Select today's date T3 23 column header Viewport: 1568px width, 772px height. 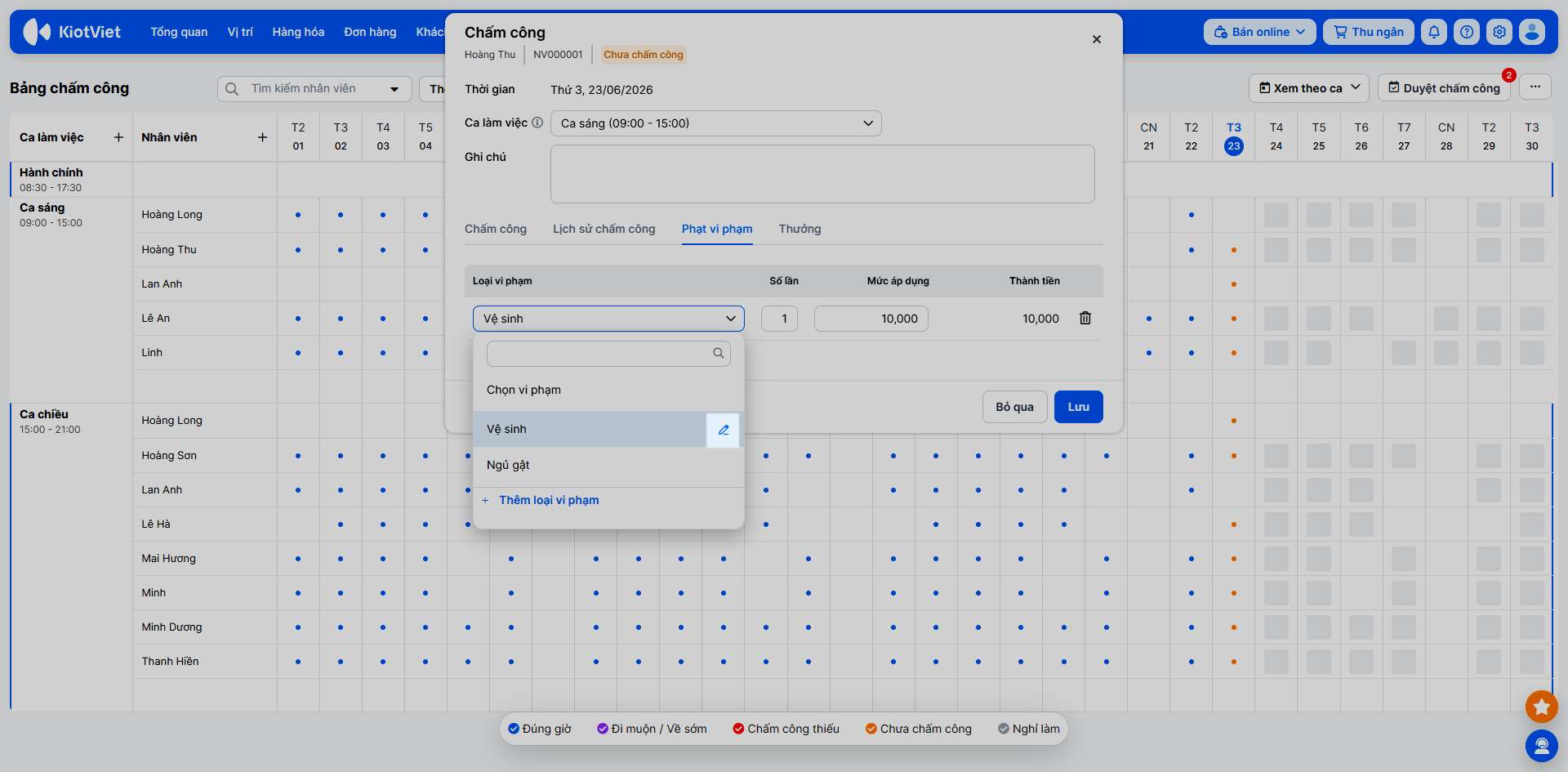[1234, 137]
